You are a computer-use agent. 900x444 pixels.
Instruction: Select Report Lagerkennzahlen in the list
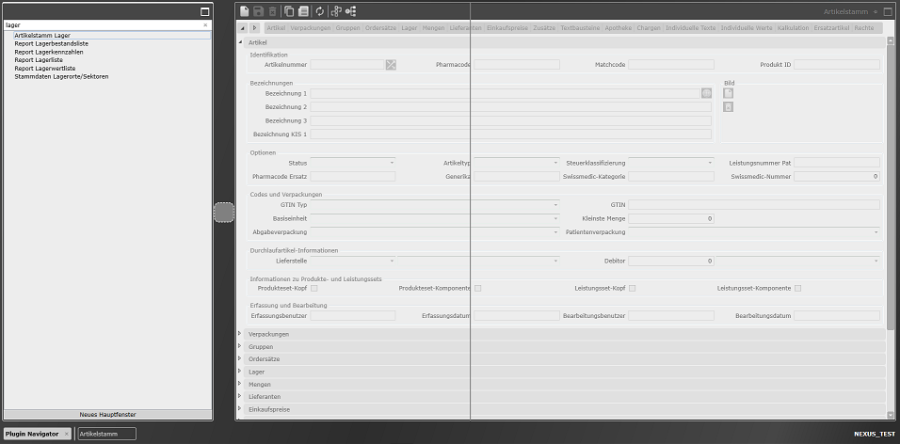49,52
